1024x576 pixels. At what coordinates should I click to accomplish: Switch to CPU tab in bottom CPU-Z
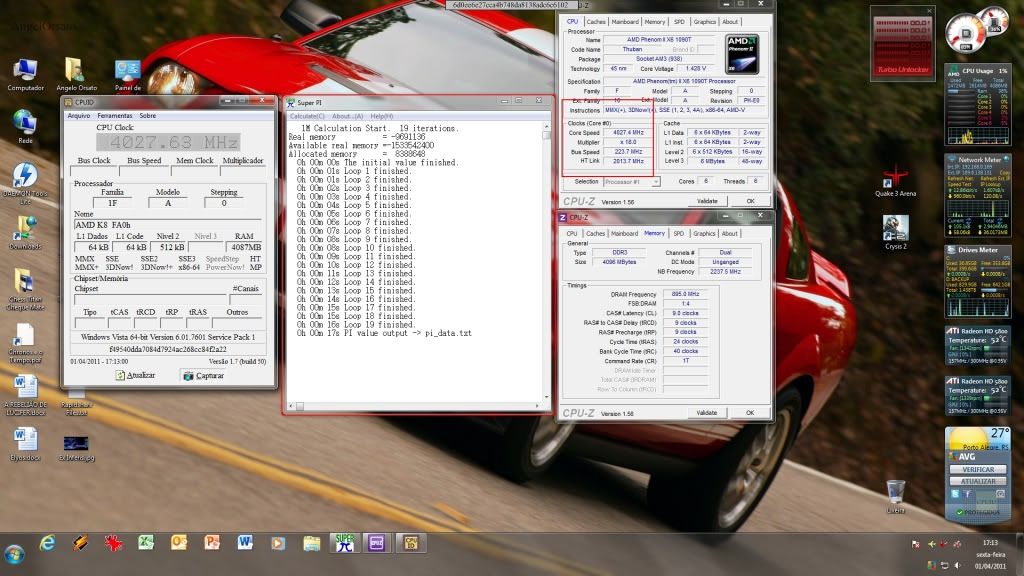point(572,233)
